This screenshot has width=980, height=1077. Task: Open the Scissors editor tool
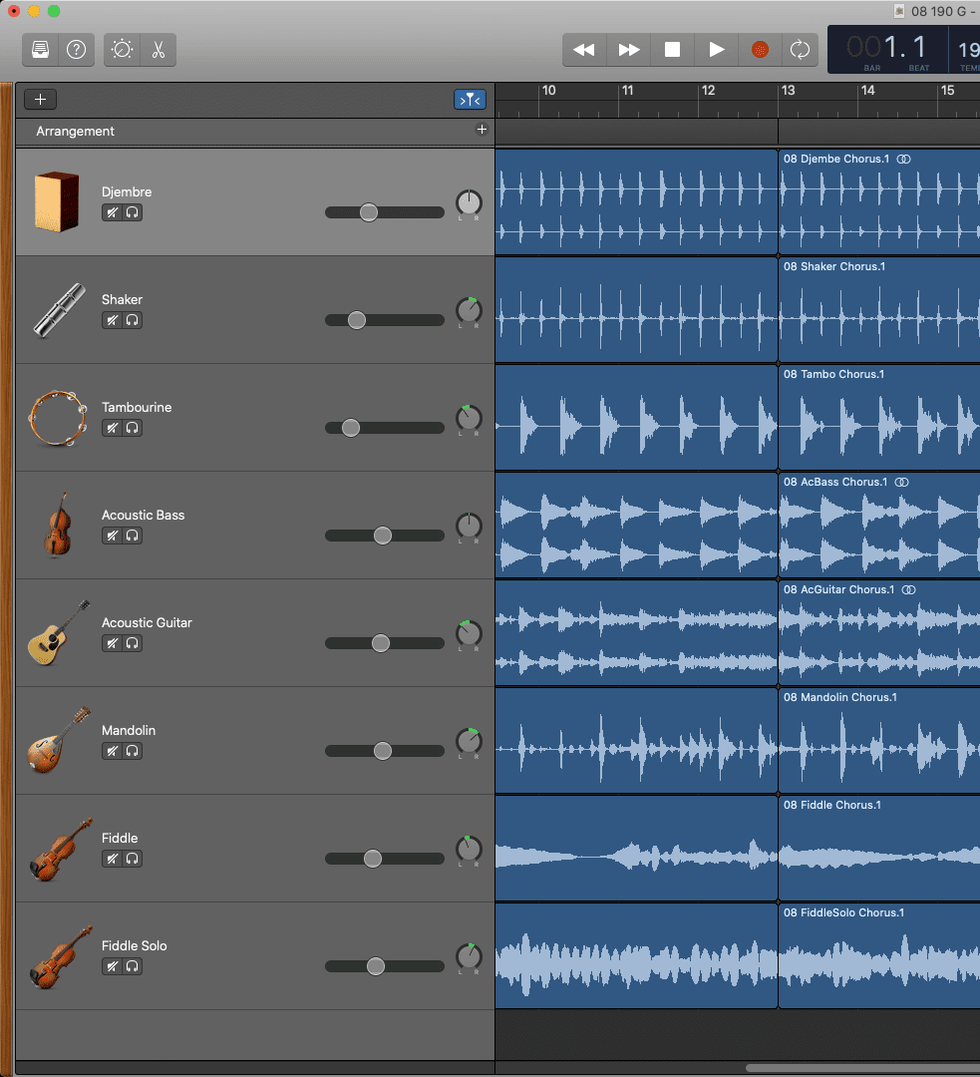[158, 49]
